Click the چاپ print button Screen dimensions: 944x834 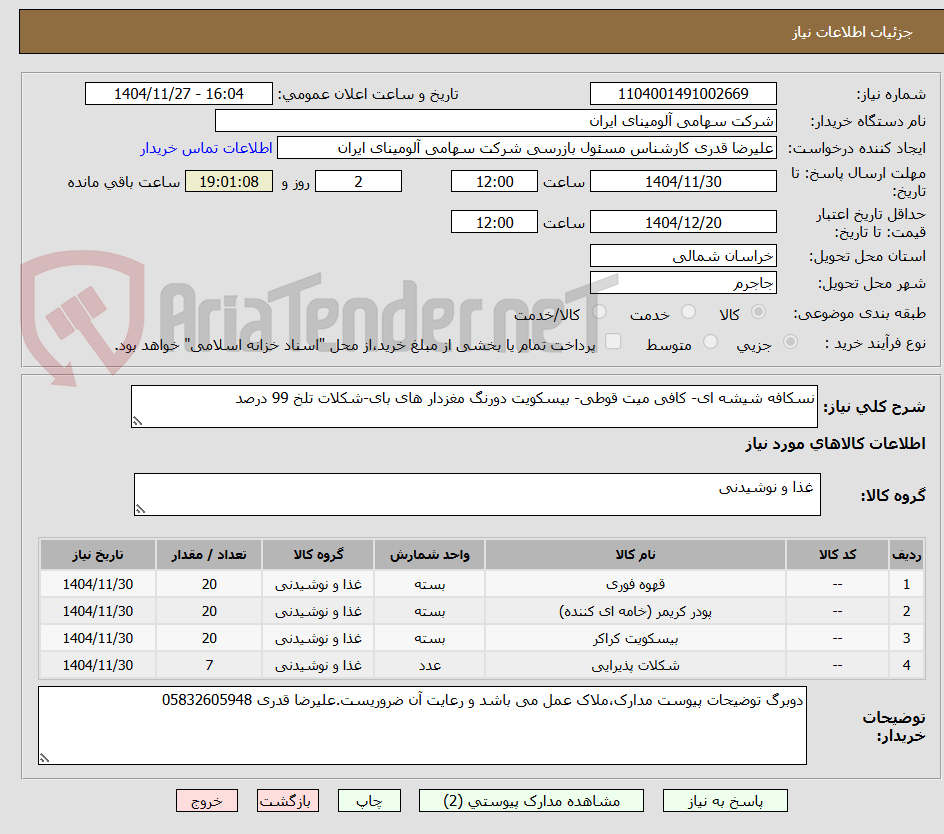tap(369, 801)
